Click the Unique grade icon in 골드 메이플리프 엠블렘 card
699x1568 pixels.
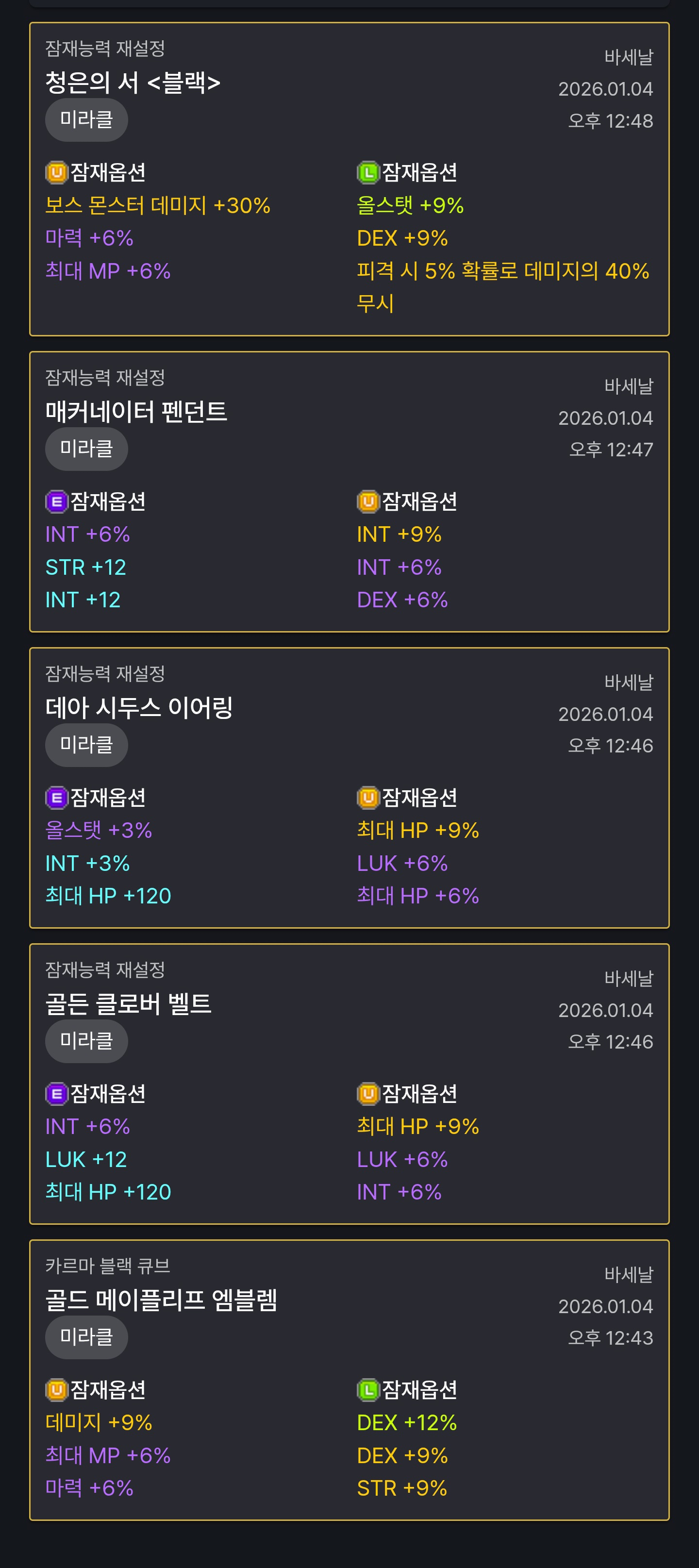click(x=57, y=1390)
